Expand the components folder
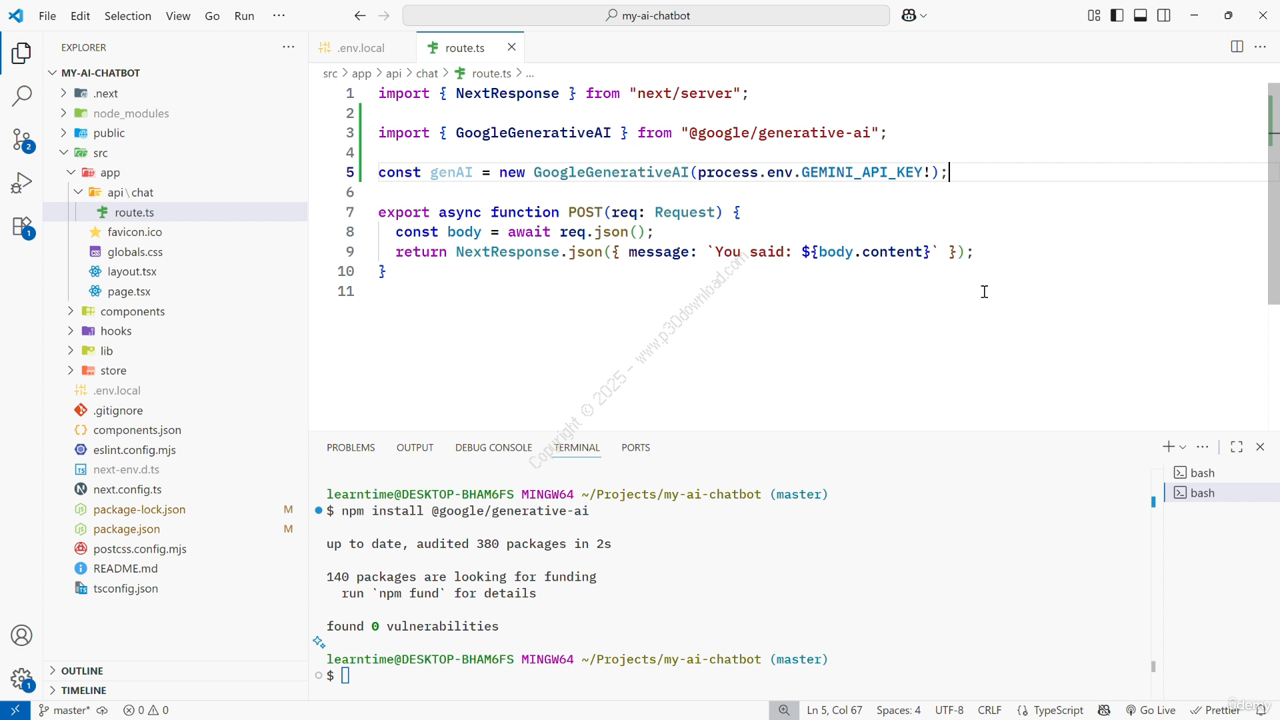Screen dimensions: 1280x720 click(132, 311)
